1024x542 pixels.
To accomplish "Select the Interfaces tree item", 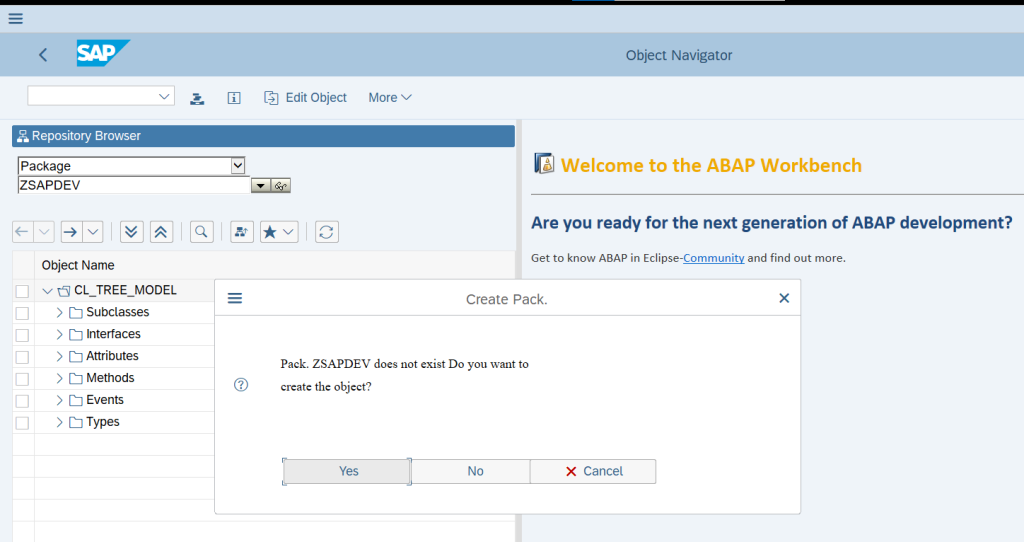I will (x=113, y=334).
